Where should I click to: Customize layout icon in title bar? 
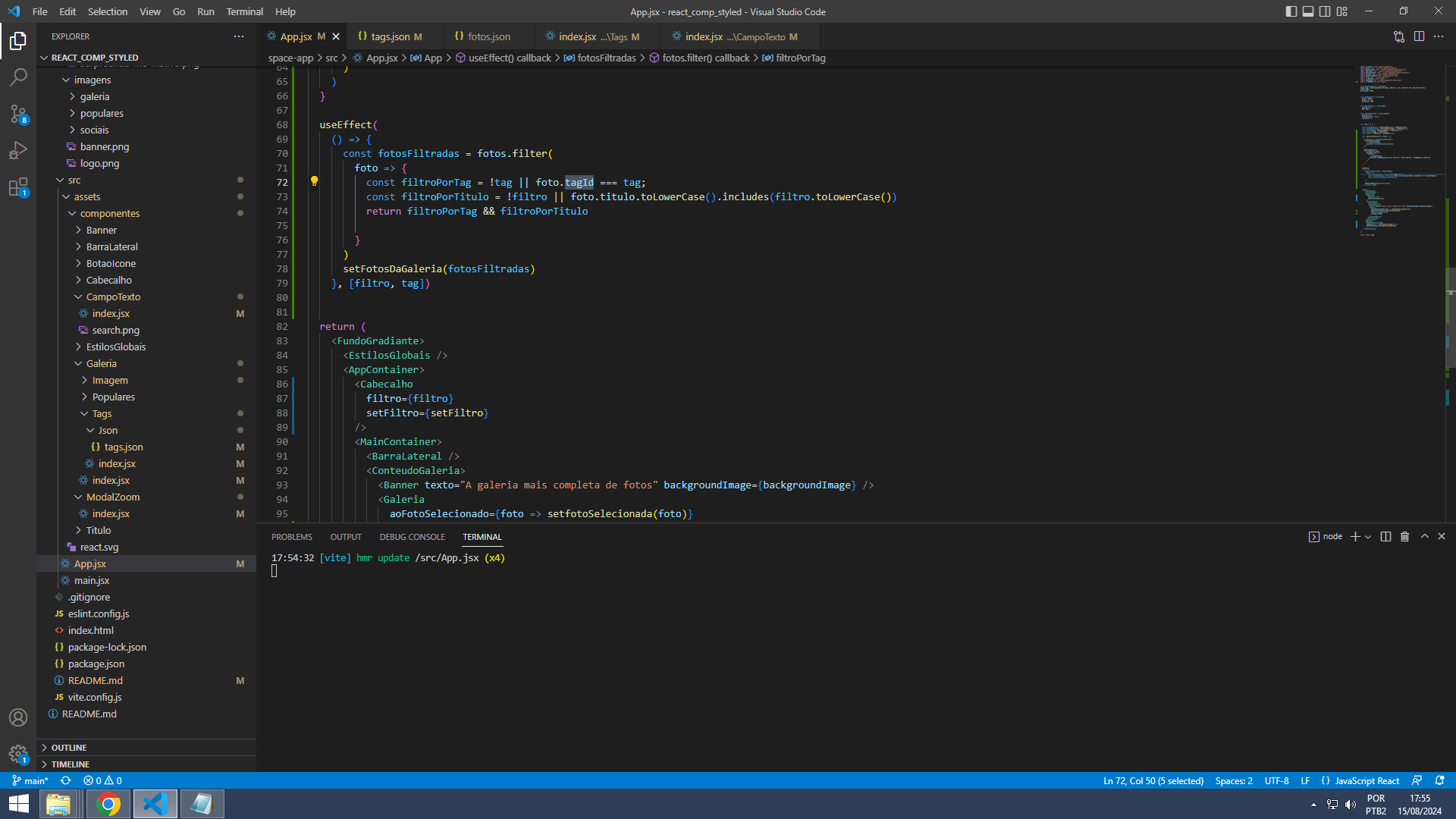pyautogui.click(x=1342, y=11)
